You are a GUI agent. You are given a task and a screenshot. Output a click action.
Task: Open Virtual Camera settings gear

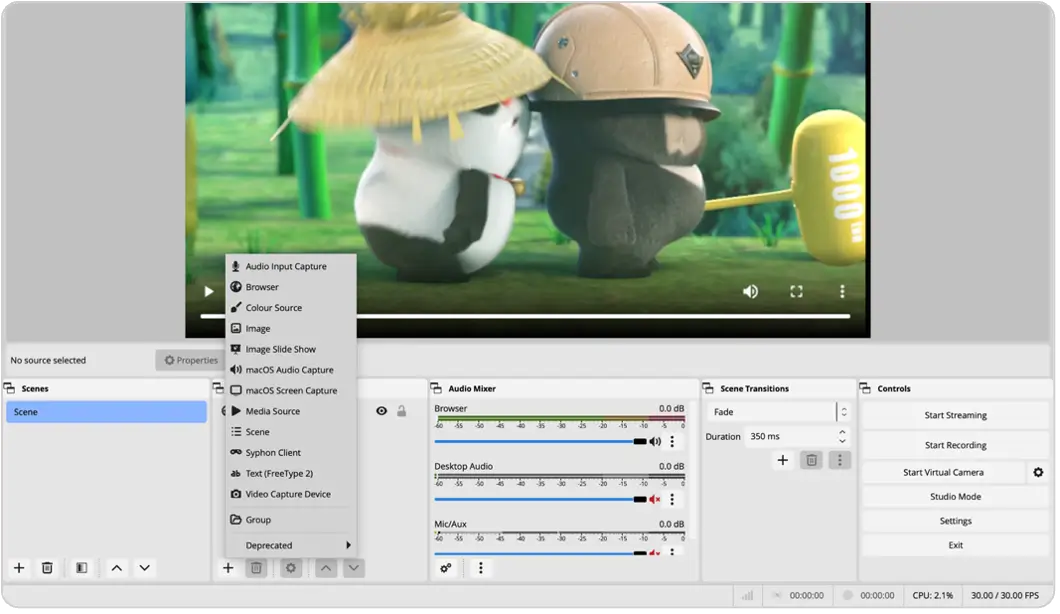pos(1040,473)
